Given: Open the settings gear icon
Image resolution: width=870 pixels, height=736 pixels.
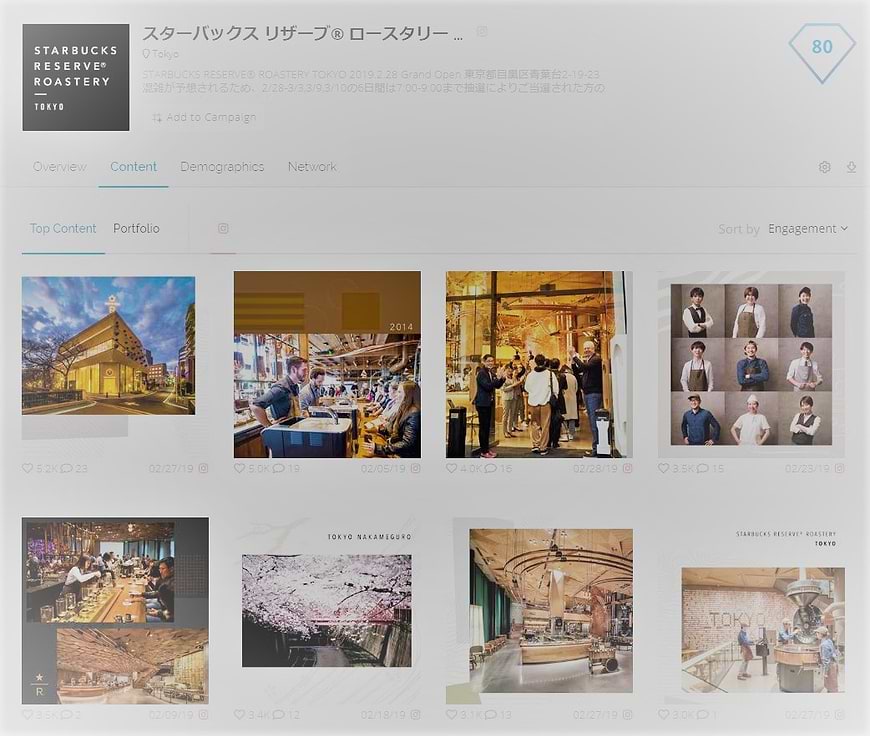Looking at the screenshot, I should [x=825, y=167].
